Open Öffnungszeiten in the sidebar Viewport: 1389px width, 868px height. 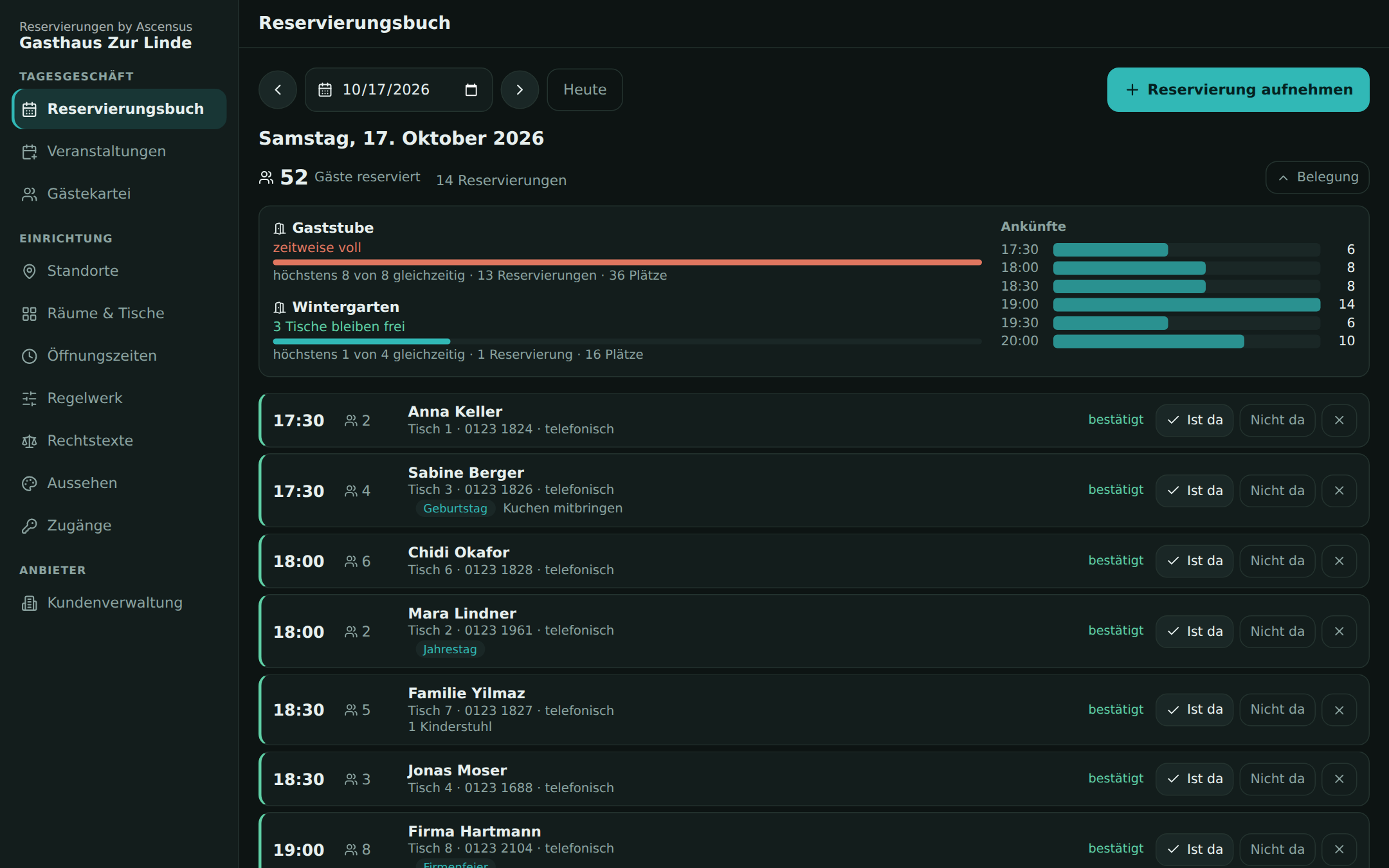(119, 356)
